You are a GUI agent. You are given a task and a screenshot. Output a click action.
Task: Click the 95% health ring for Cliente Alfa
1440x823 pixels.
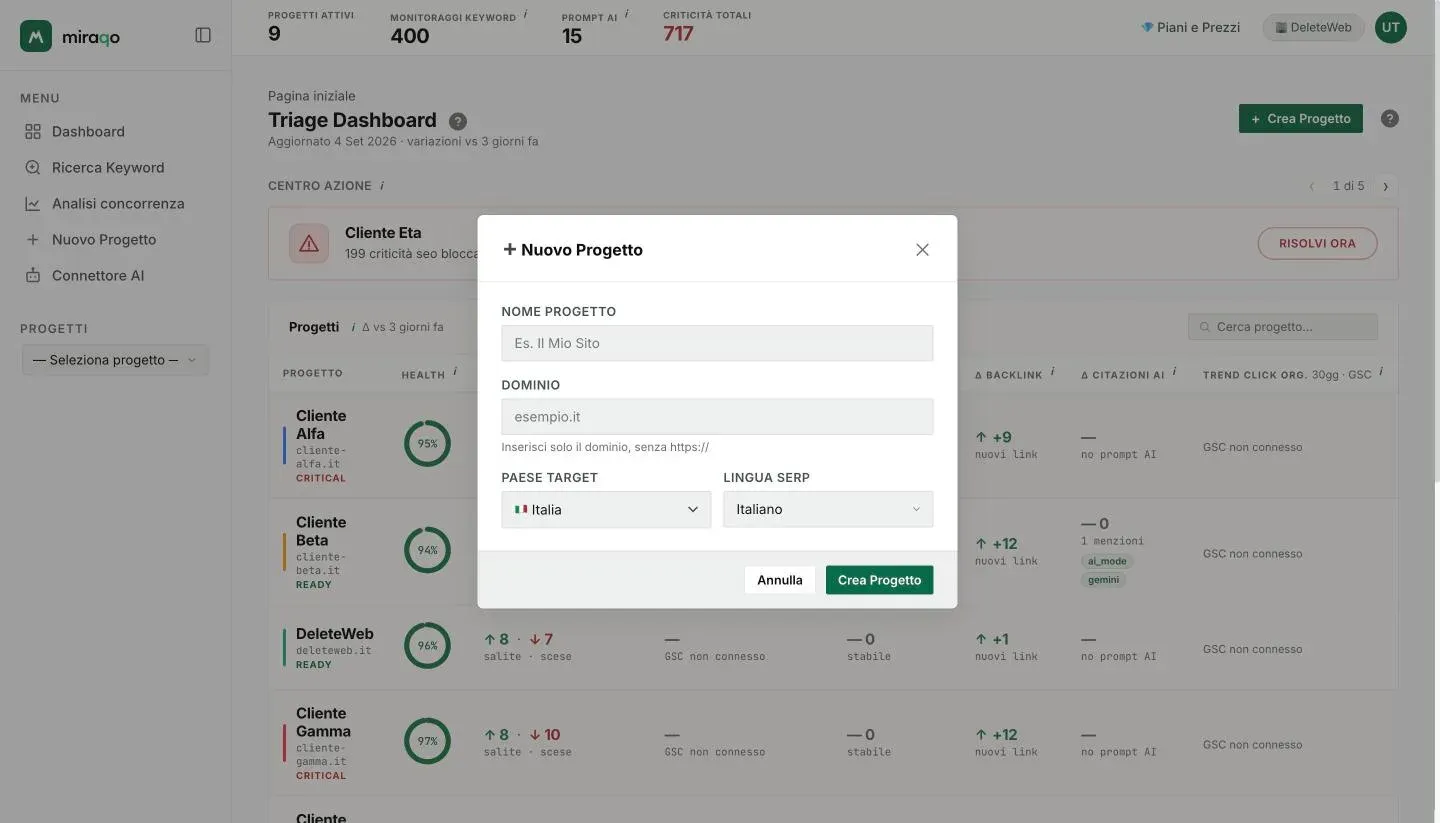pyautogui.click(x=427, y=443)
